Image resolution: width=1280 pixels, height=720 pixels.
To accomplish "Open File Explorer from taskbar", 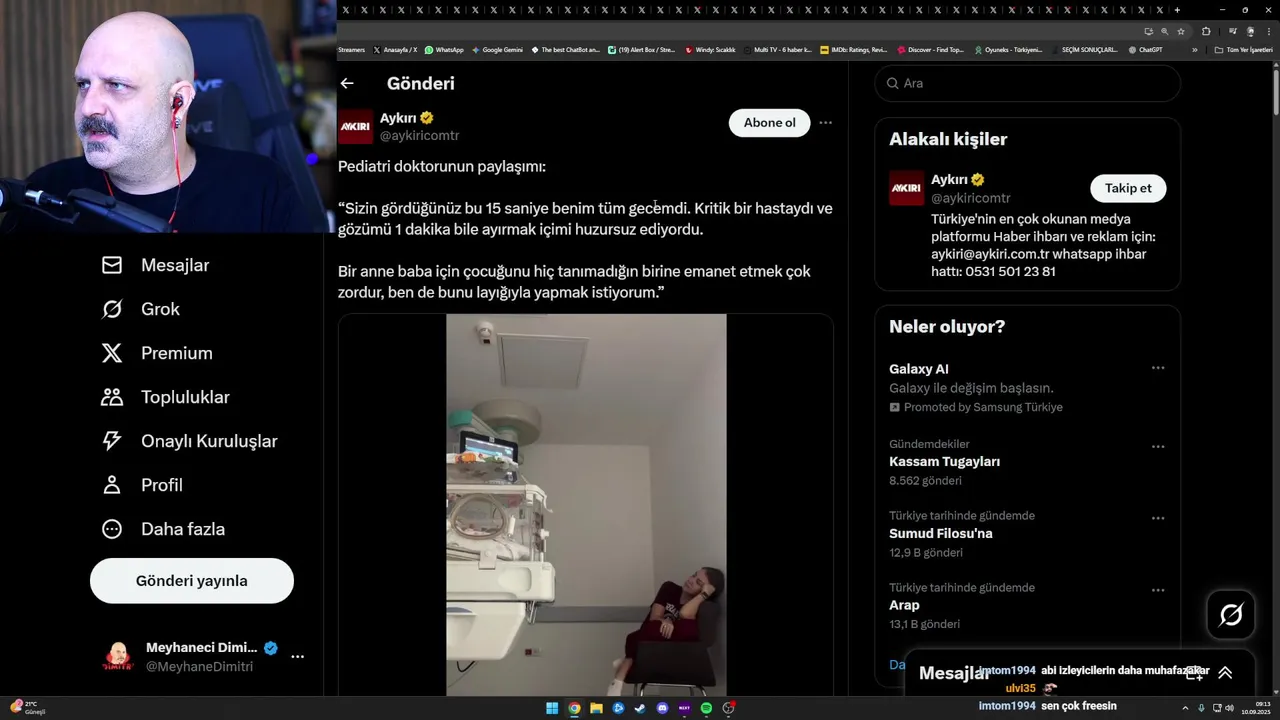I will 596,708.
